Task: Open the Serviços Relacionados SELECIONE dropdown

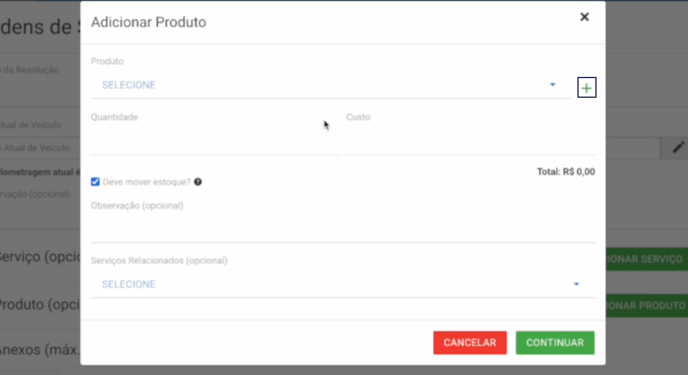Action: click(x=343, y=284)
